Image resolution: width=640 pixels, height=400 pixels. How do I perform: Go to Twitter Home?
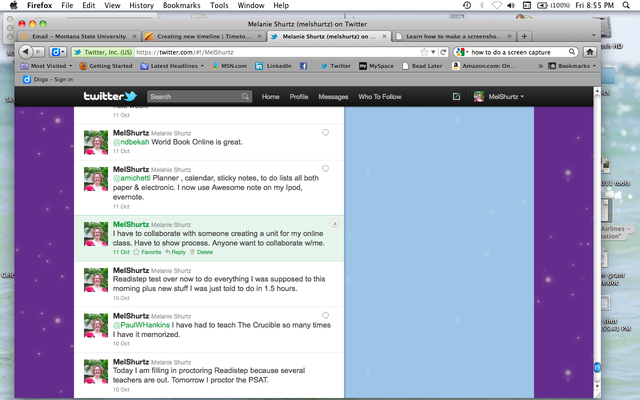click(270, 97)
